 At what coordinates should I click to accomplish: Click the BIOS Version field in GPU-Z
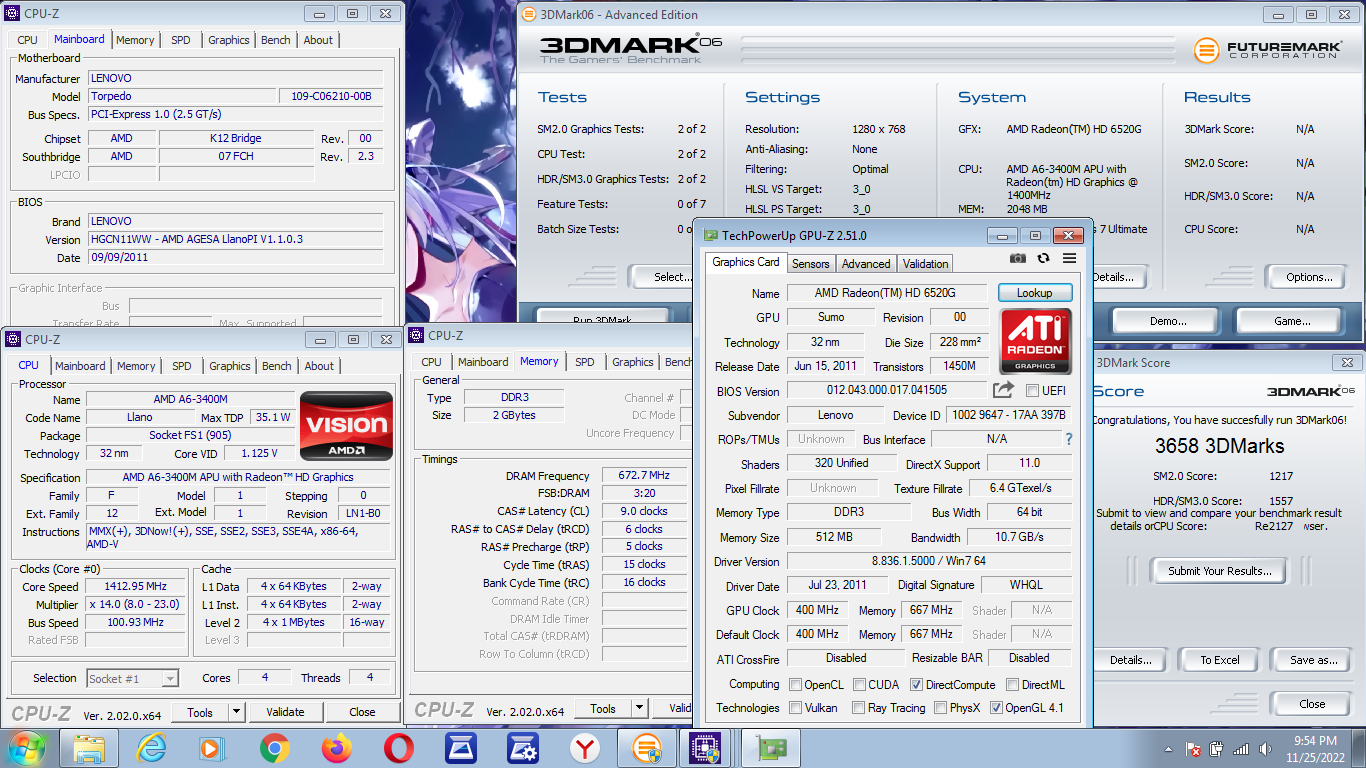point(886,390)
